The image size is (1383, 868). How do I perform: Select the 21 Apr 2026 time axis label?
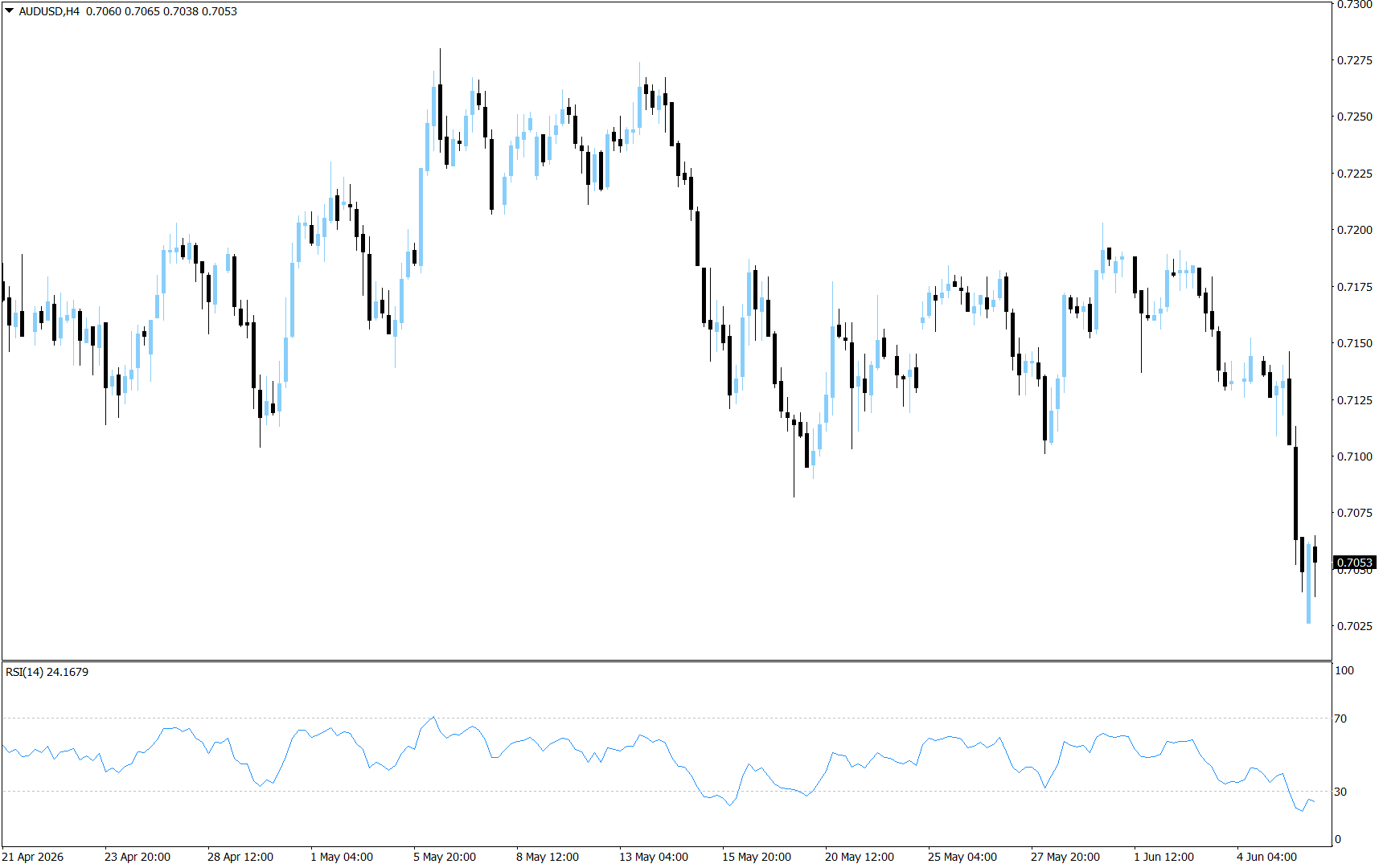point(33,857)
